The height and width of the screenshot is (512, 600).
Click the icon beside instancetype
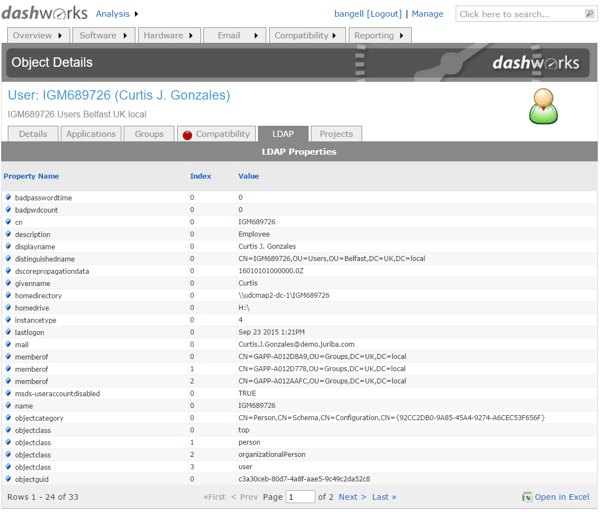point(8,320)
